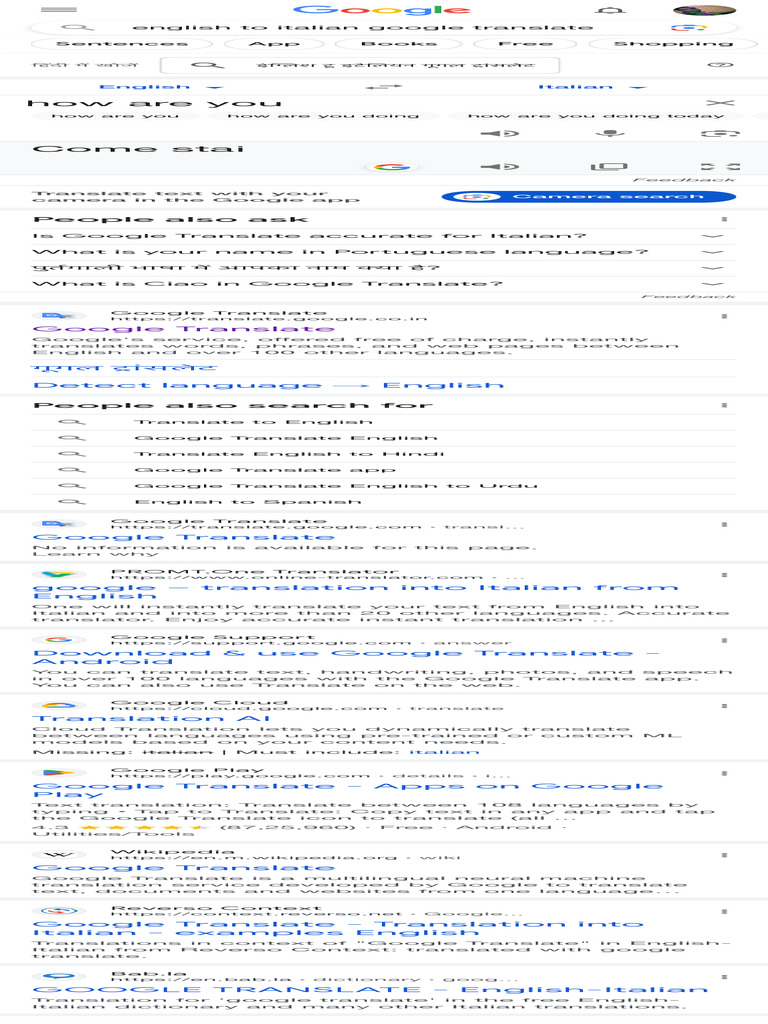Search for Google Translate English to Urdu
The image size is (768, 1024).
pos(383,486)
